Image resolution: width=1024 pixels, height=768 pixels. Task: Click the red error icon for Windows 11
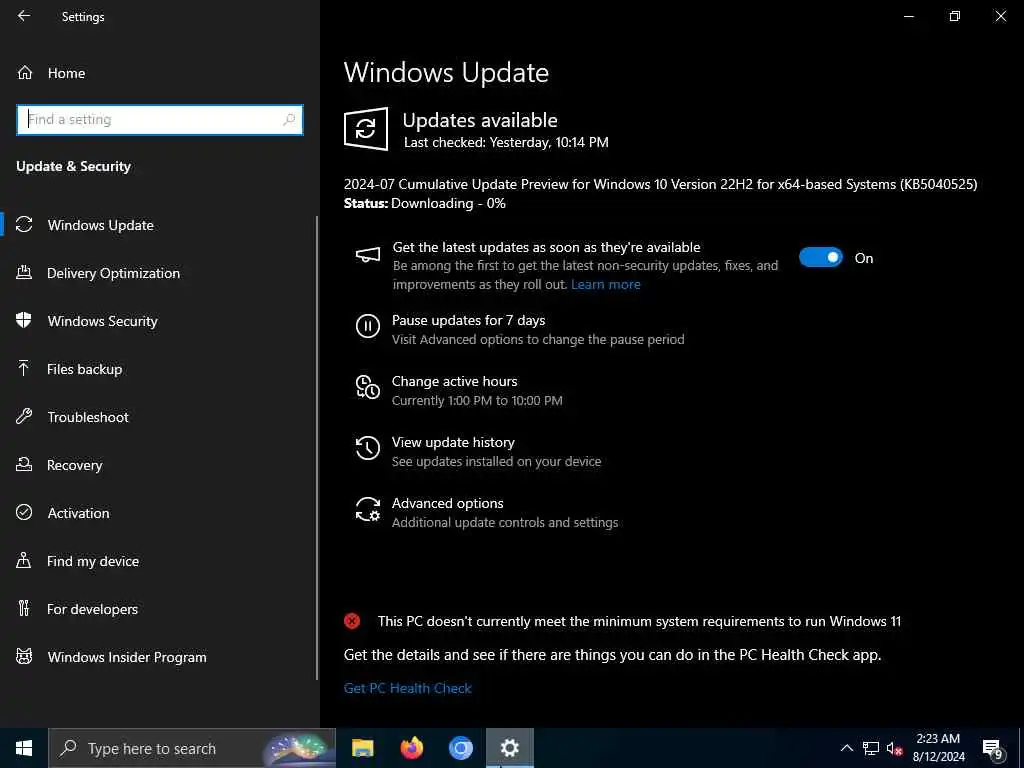(352, 621)
